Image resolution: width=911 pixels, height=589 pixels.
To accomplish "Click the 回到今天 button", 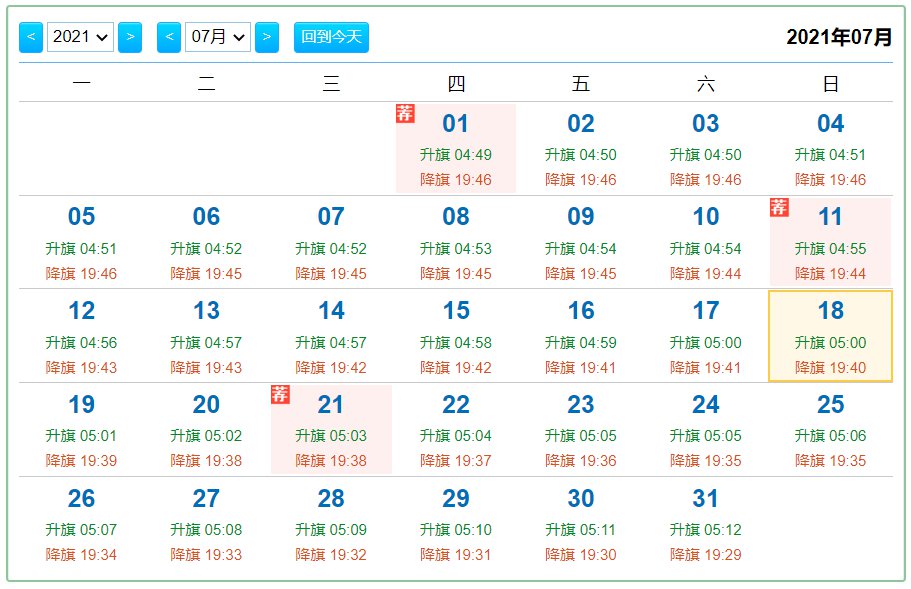I will click(x=331, y=37).
